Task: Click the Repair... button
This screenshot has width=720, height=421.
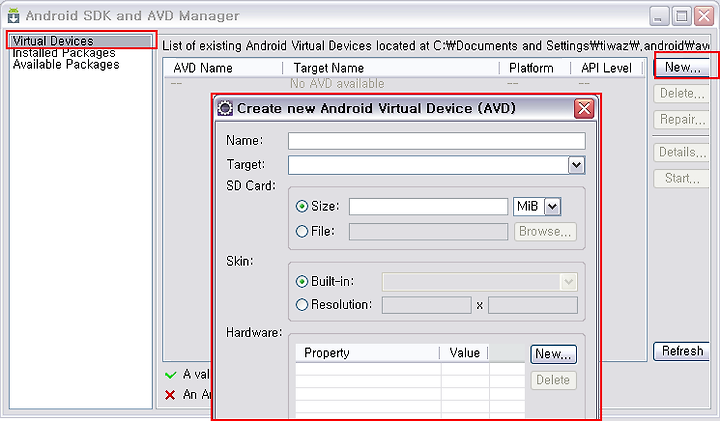Action: coord(682,120)
